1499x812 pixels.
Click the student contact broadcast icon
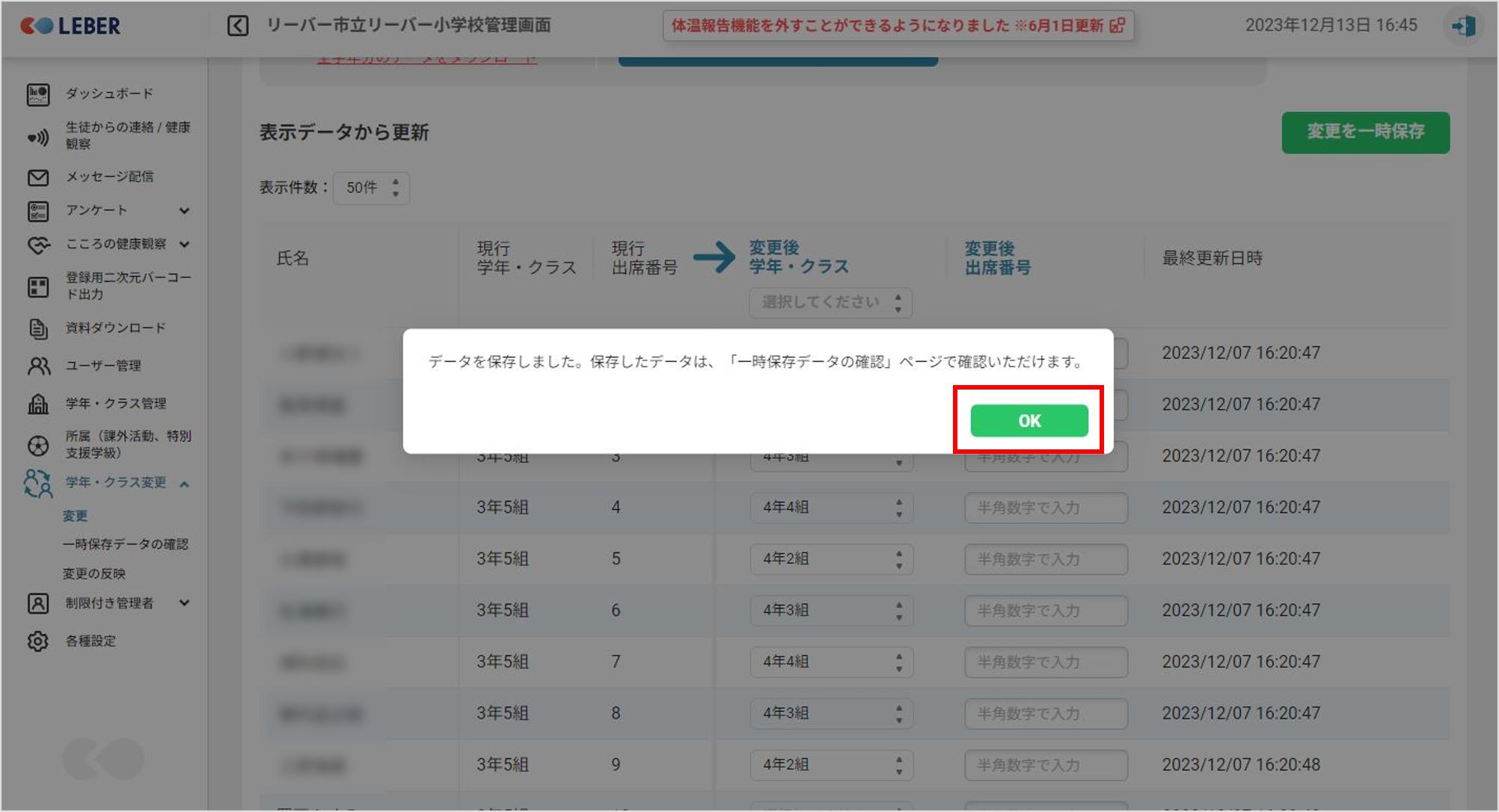(37, 137)
